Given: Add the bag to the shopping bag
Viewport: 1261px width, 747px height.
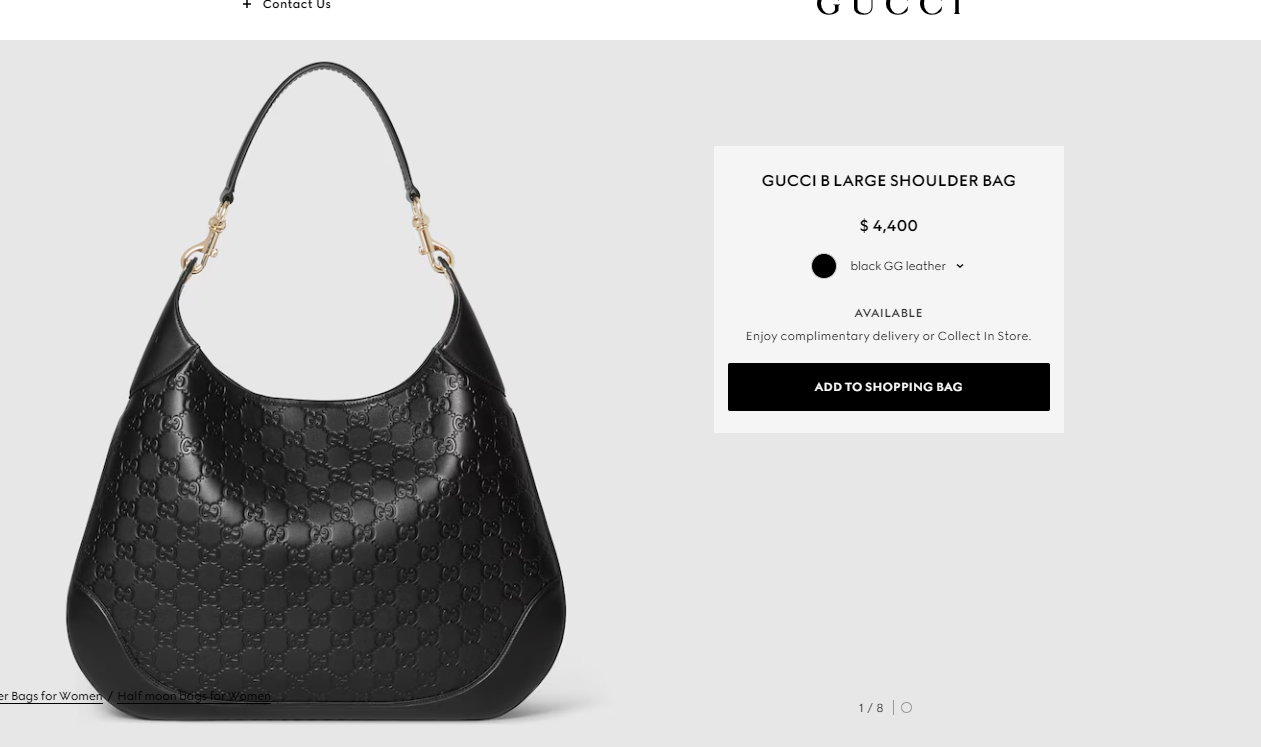Looking at the screenshot, I should click(889, 387).
